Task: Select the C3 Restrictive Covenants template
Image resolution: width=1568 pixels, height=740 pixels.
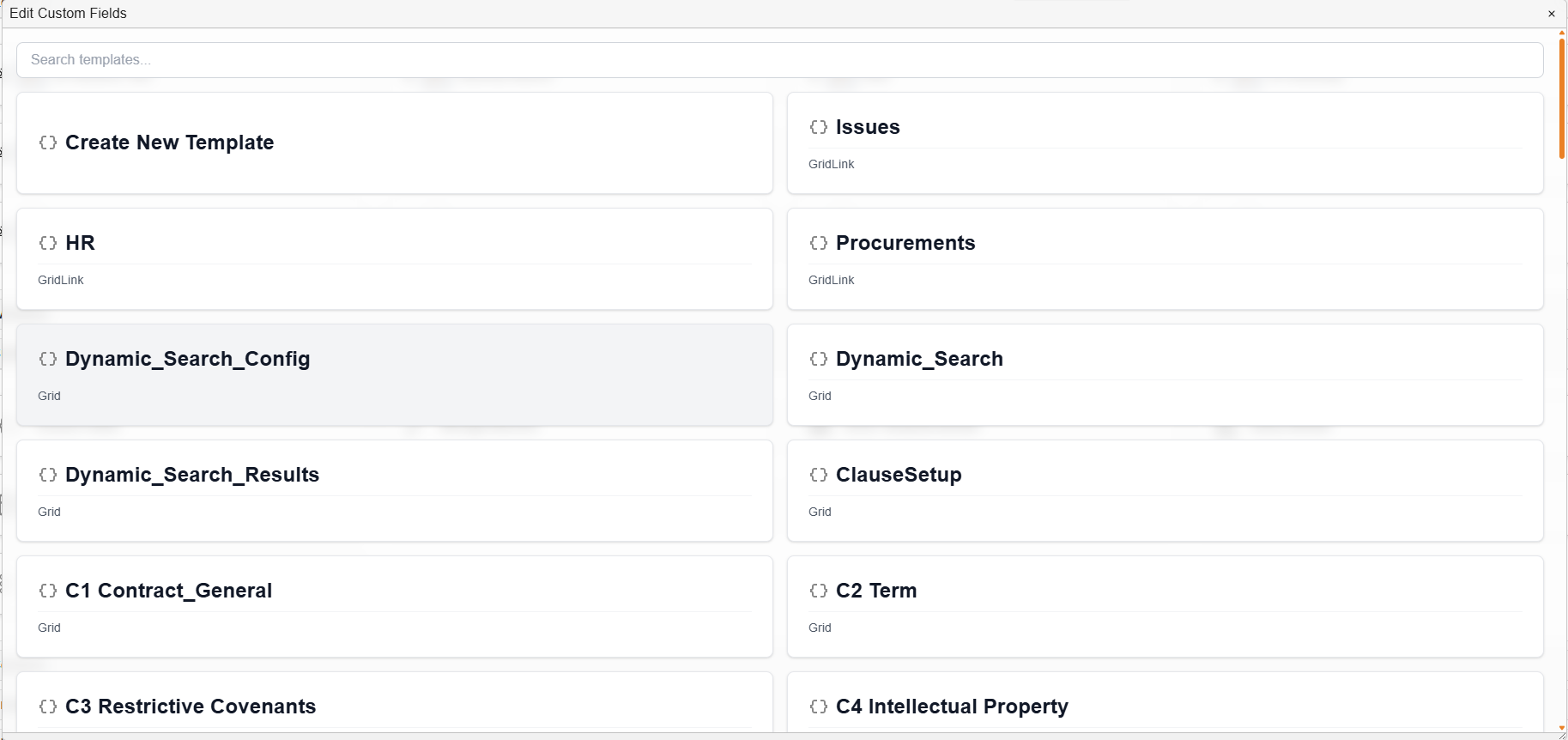Action: tap(395, 706)
